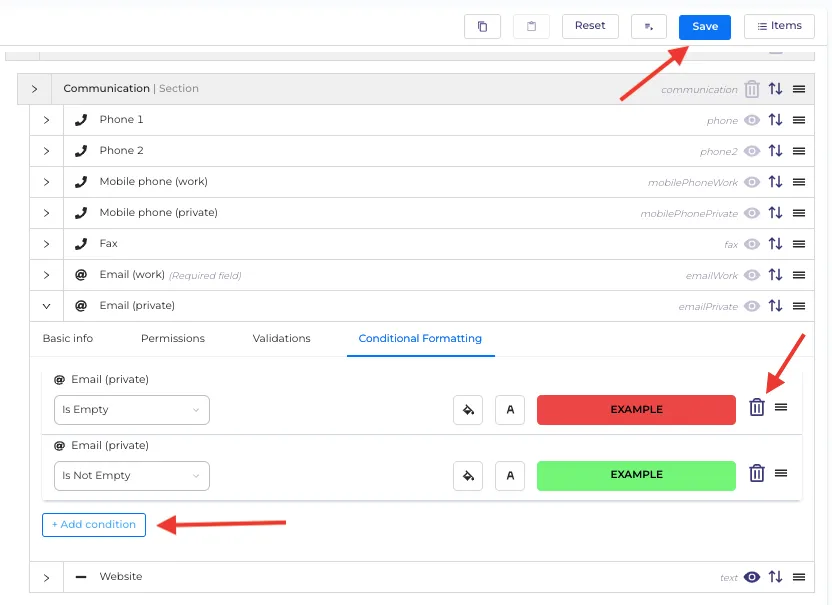Click drag handle icon on Fax row

point(799,244)
